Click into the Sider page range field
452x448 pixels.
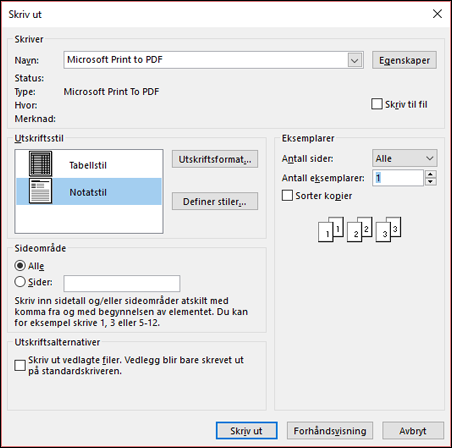pyautogui.click(x=122, y=283)
